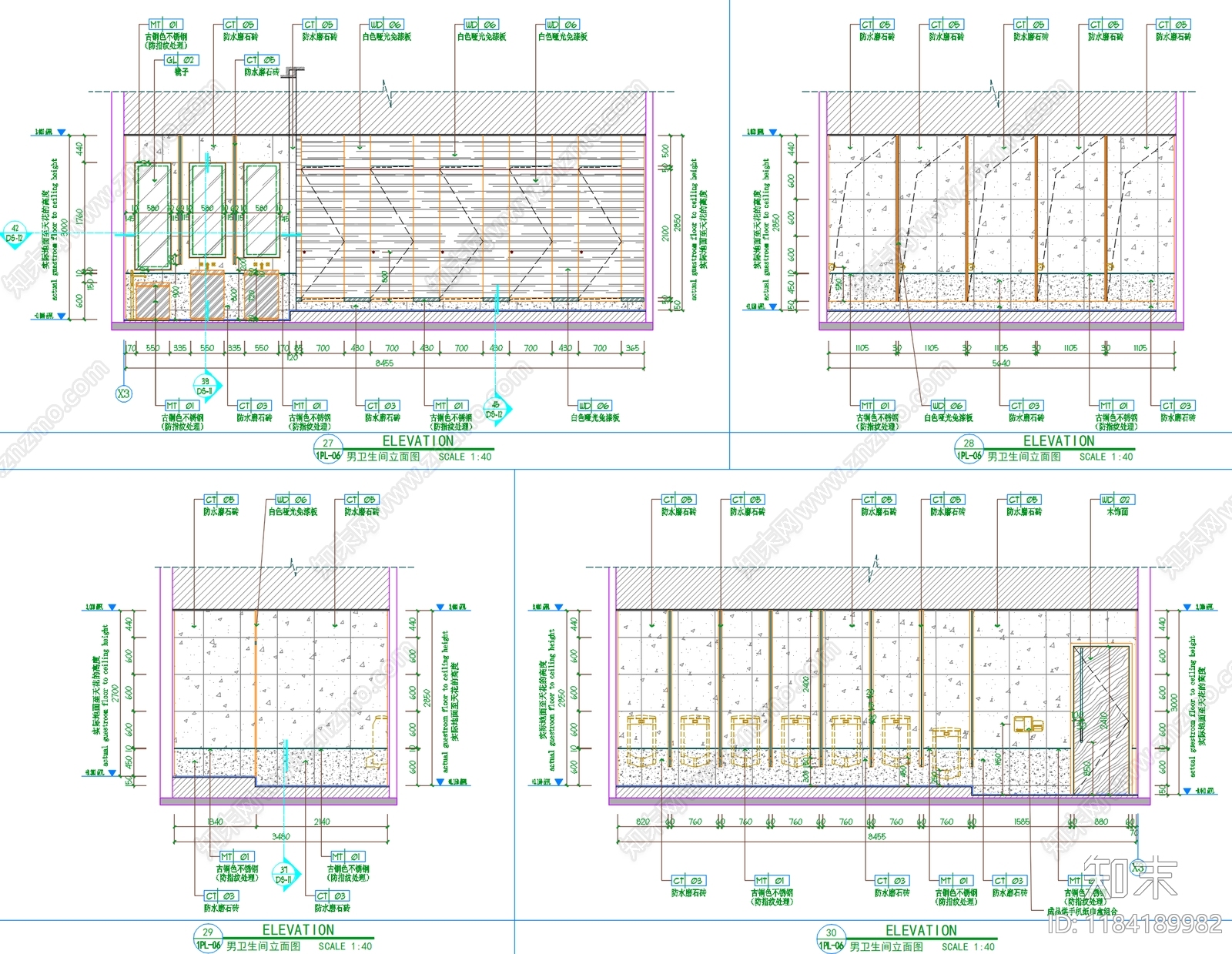The height and width of the screenshot is (954, 1232).
Task: Click the 木饰面 label in elevation 30
Action: (1117, 511)
